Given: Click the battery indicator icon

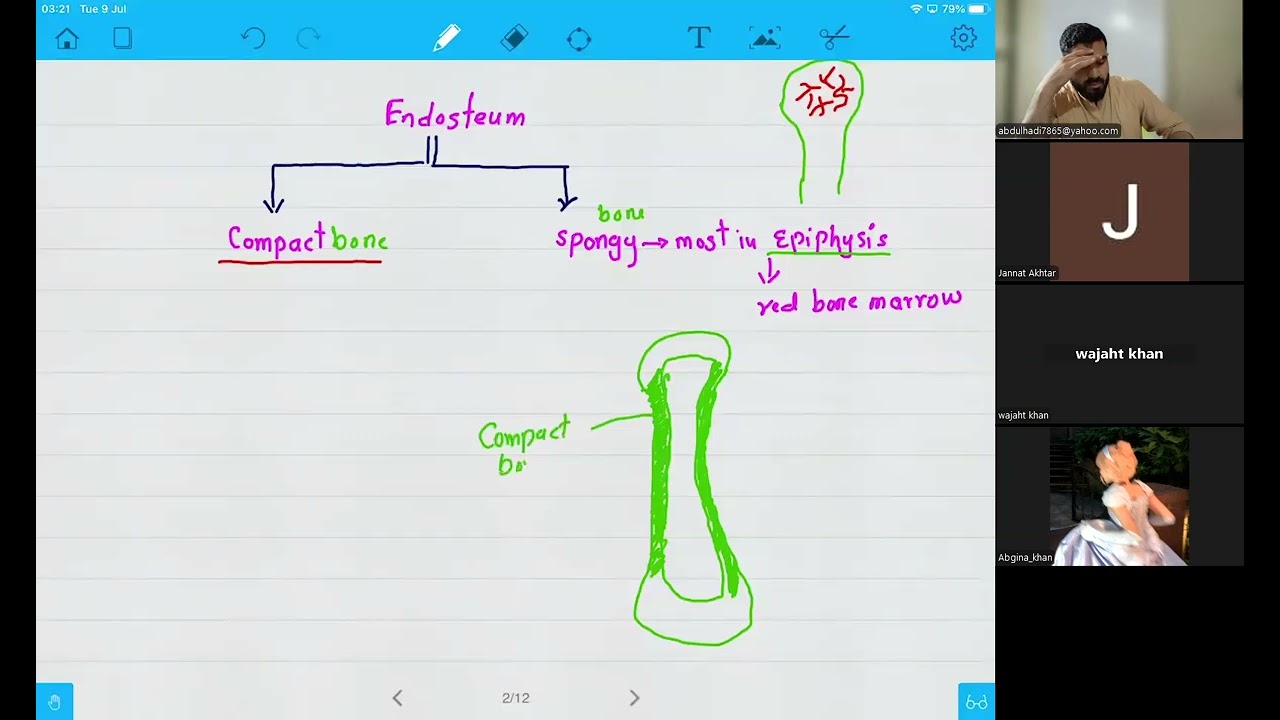Looking at the screenshot, I should (977, 9).
